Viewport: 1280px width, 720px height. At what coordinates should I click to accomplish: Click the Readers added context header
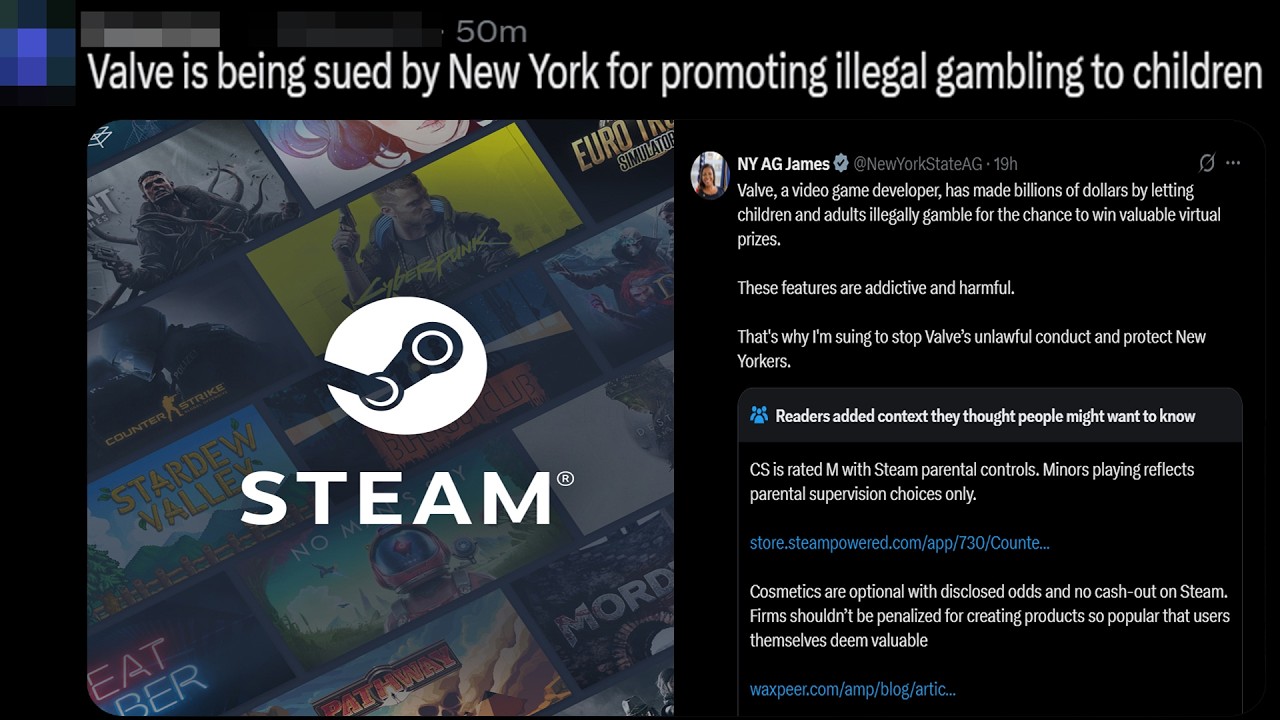[x=985, y=416]
